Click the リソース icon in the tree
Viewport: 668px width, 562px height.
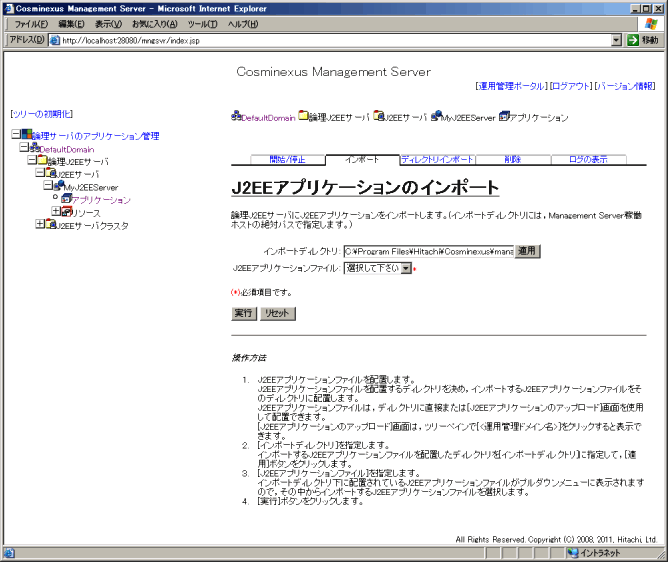tap(66, 212)
